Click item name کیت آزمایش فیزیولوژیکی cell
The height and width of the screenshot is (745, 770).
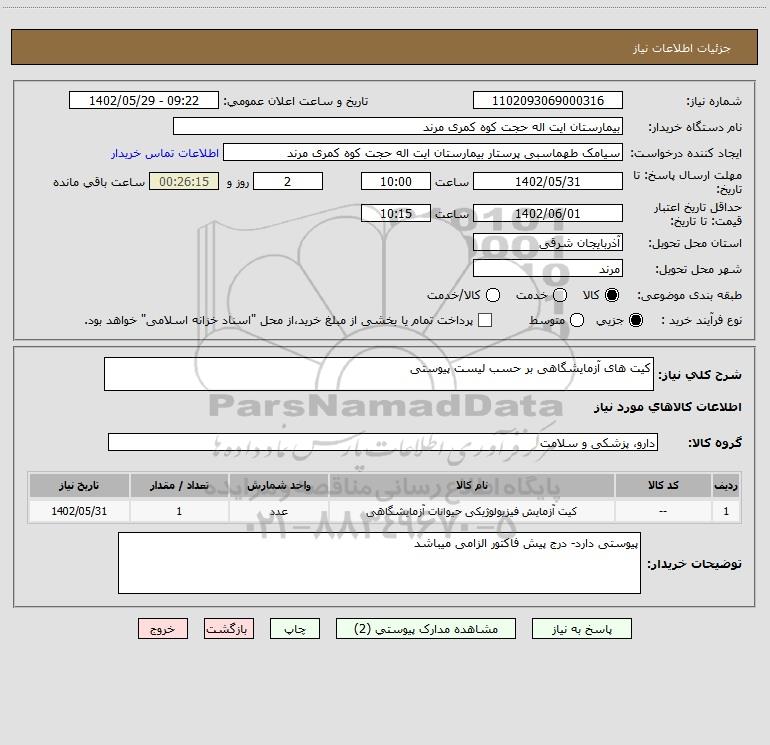[x=471, y=511]
